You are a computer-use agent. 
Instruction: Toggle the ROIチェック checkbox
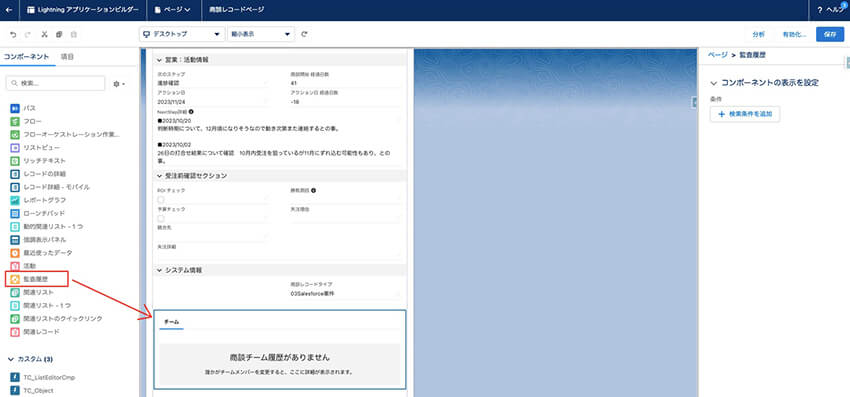coord(161,200)
